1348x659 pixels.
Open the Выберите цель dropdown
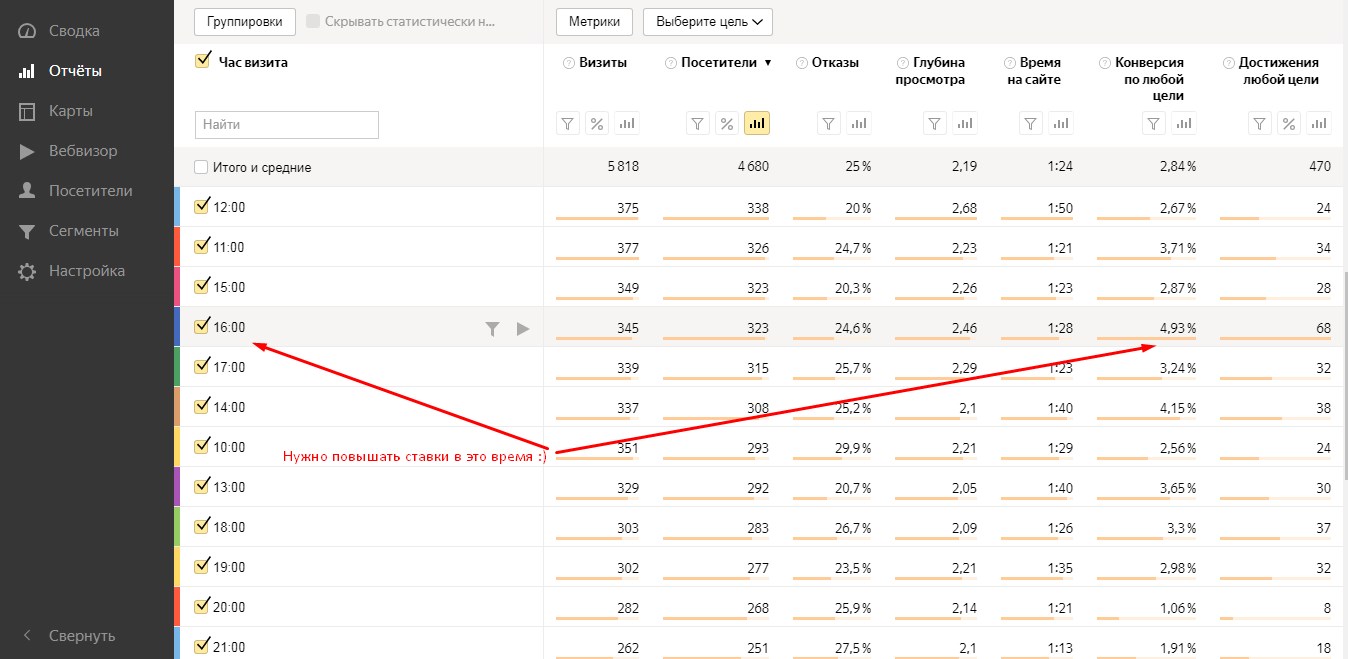(x=708, y=21)
